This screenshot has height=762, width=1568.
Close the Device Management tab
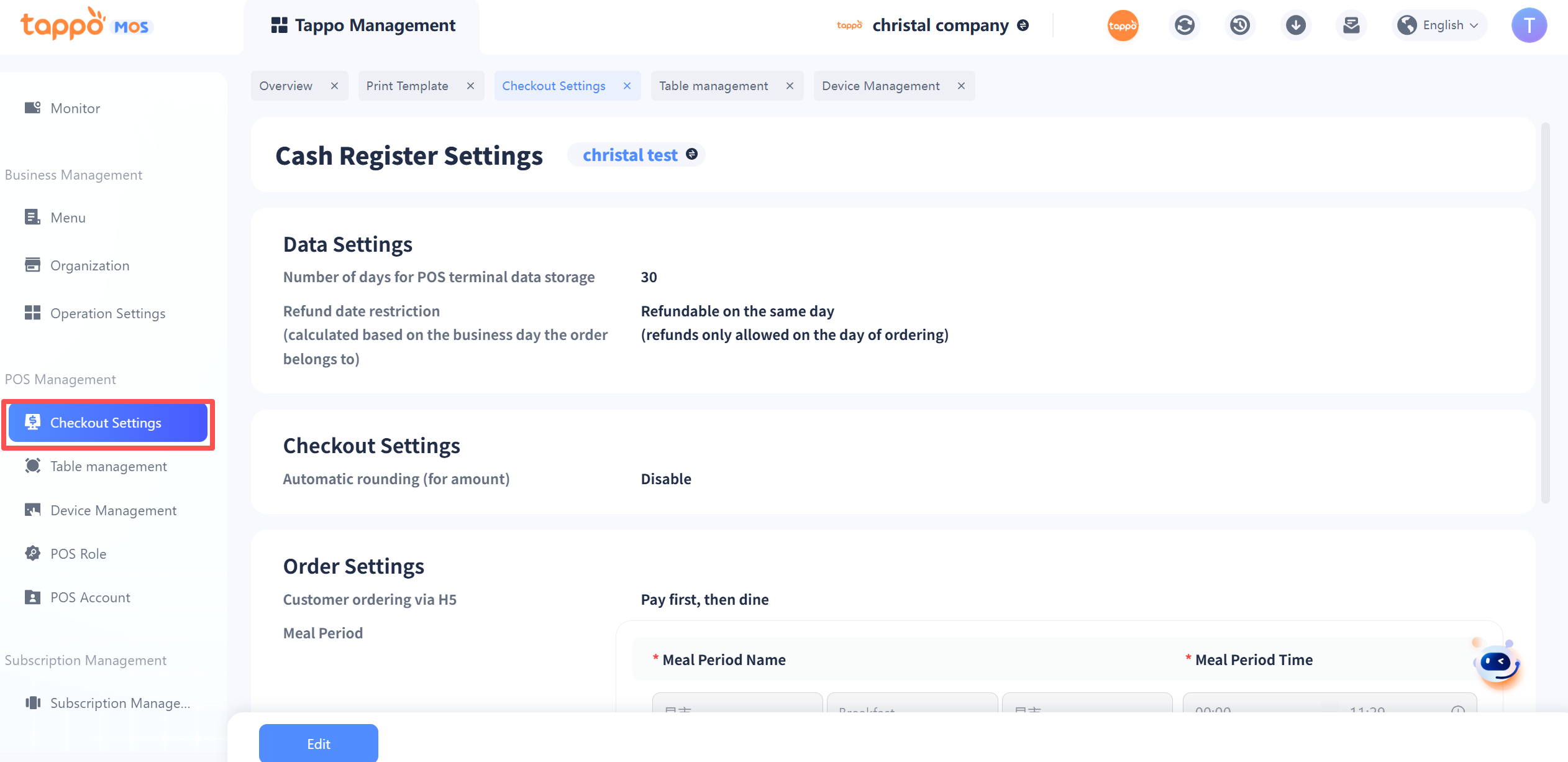tap(961, 86)
